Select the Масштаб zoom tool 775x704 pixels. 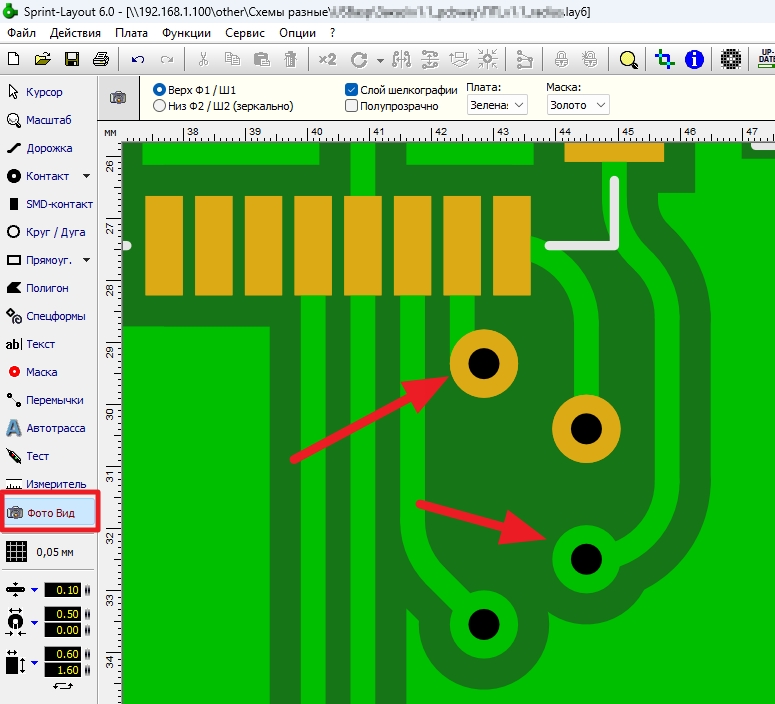[47, 120]
